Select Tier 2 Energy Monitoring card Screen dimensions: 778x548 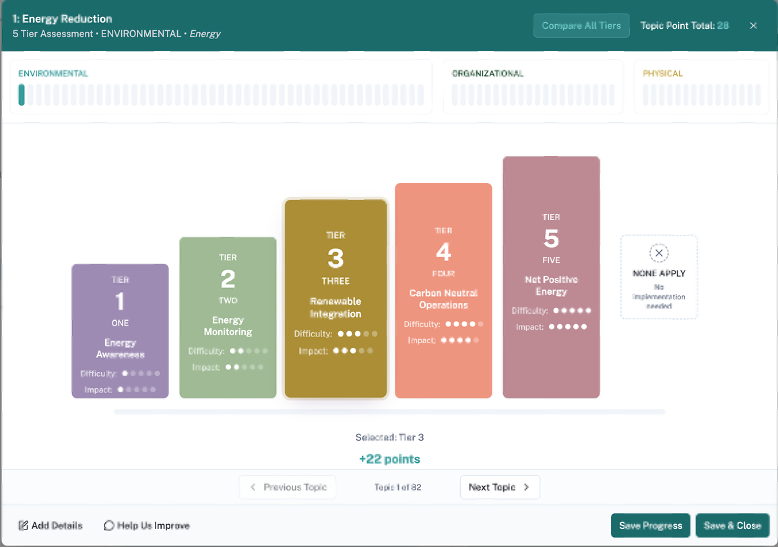228,317
